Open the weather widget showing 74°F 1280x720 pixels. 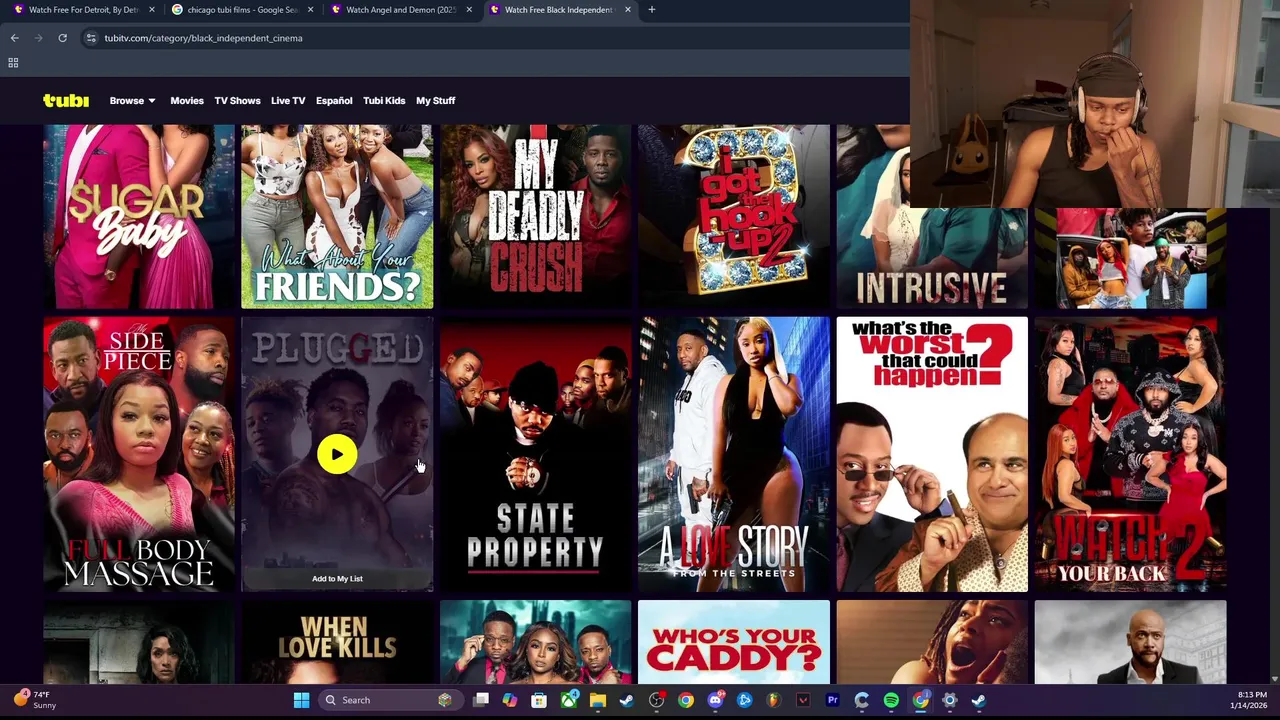[x=36, y=700]
